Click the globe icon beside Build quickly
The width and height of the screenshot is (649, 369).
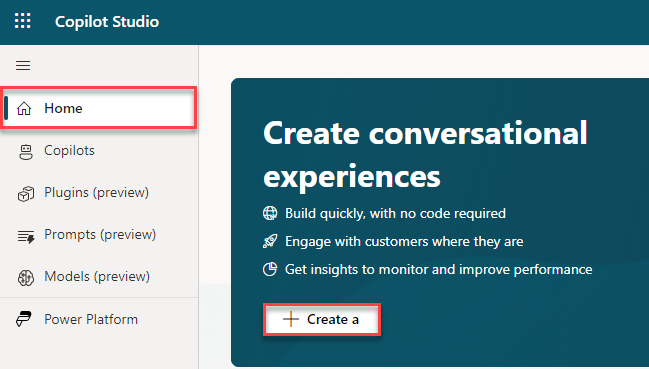[x=270, y=213]
